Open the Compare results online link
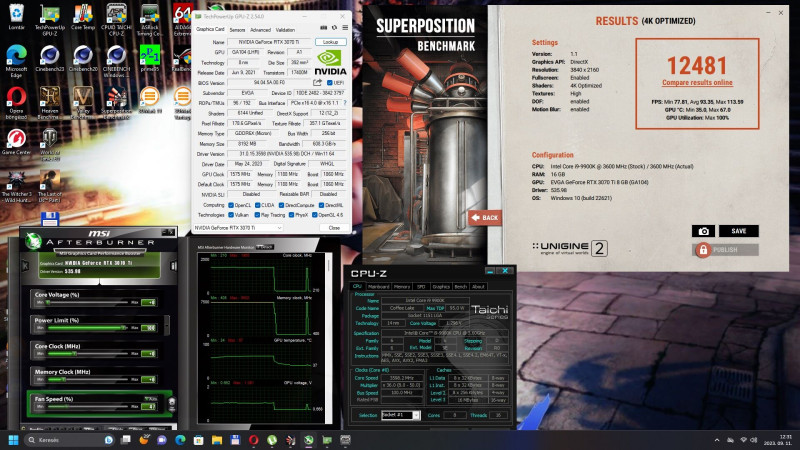The image size is (800, 450). point(697,83)
